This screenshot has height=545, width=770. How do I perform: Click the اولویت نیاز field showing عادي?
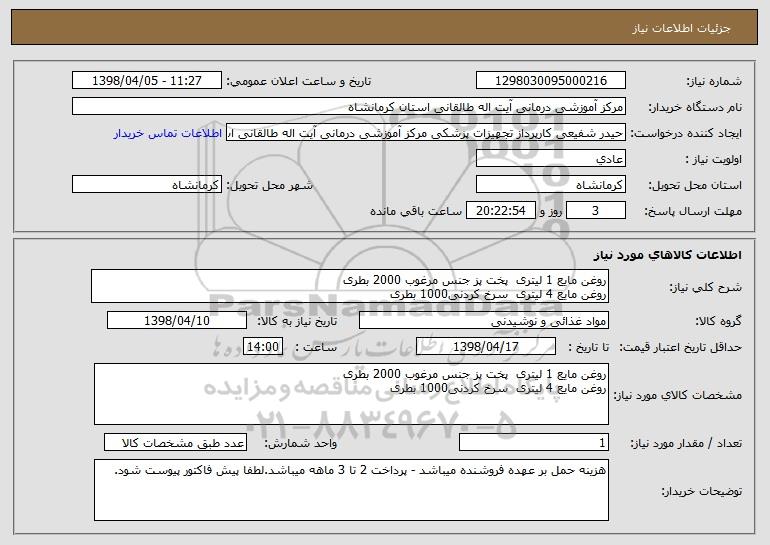[x=550, y=159]
